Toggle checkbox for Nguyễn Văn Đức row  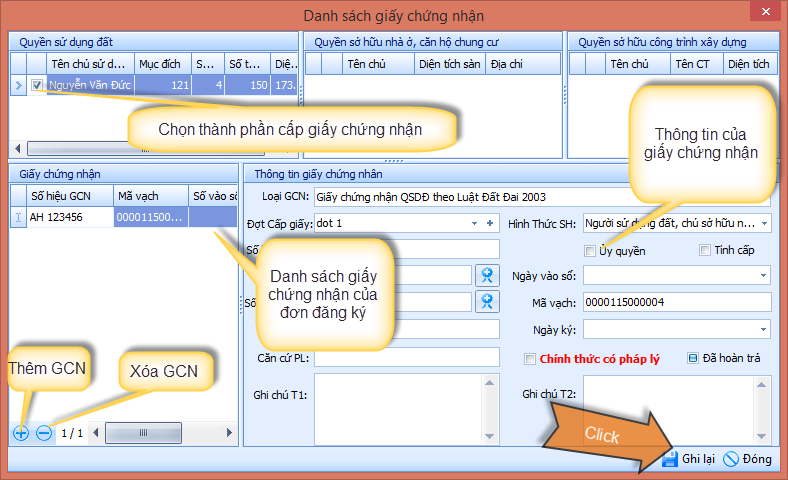[x=37, y=86]
